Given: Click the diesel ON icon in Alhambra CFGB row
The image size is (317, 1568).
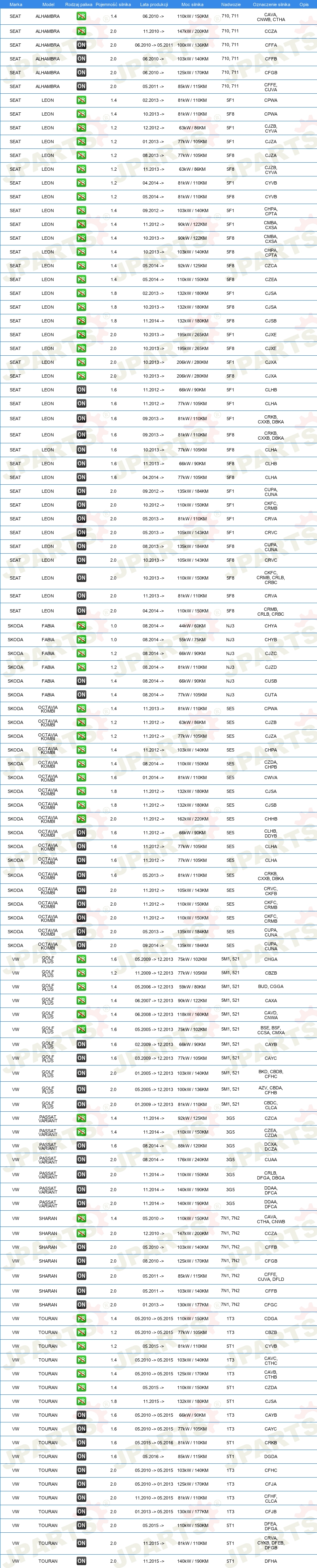Looking at the screenshot, I should (x=81, y=73).
